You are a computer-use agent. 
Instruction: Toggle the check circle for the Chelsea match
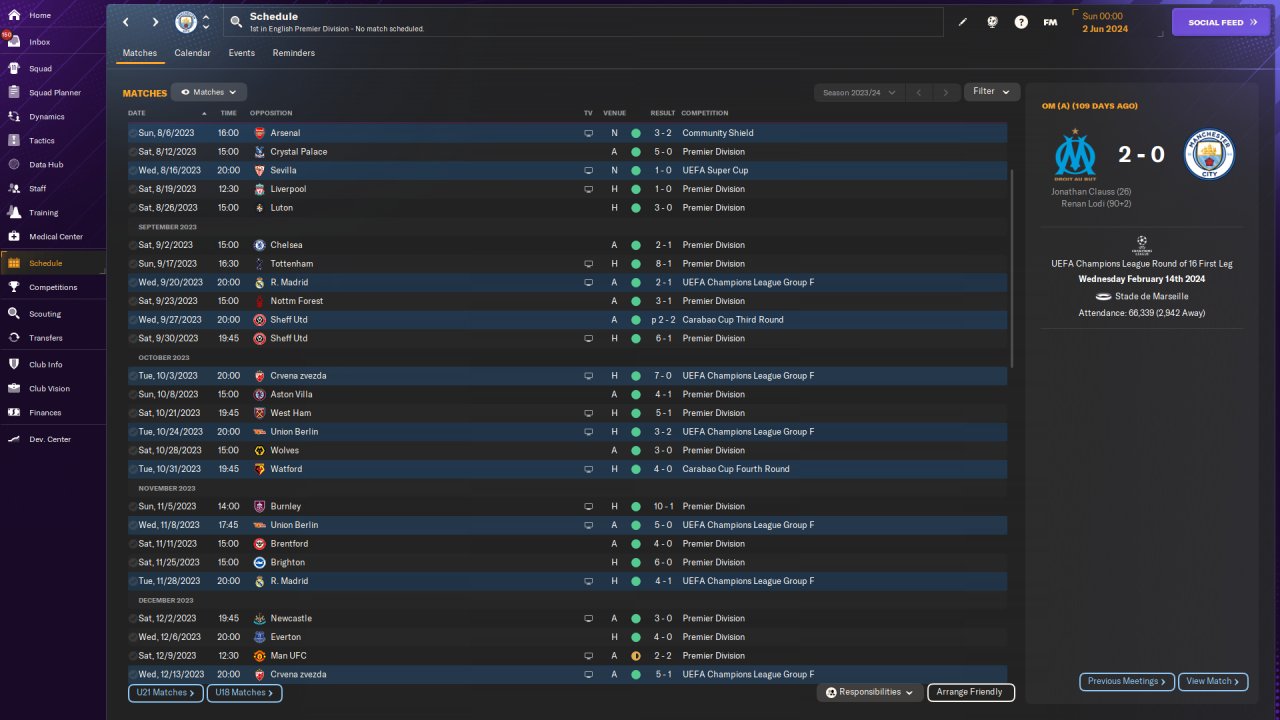click(x=133, y=245)
